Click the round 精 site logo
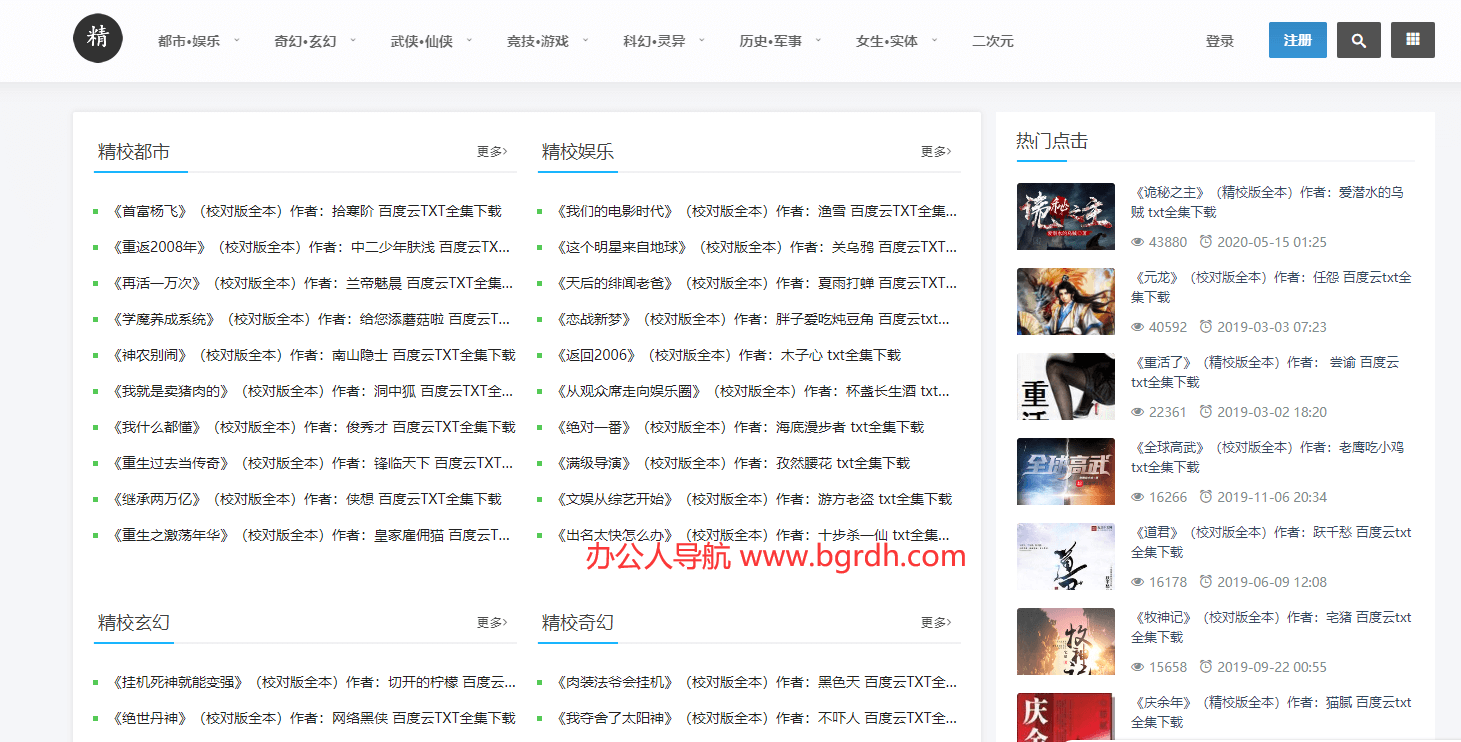Viewport: 1461px width, 742px height. point(98,38)
